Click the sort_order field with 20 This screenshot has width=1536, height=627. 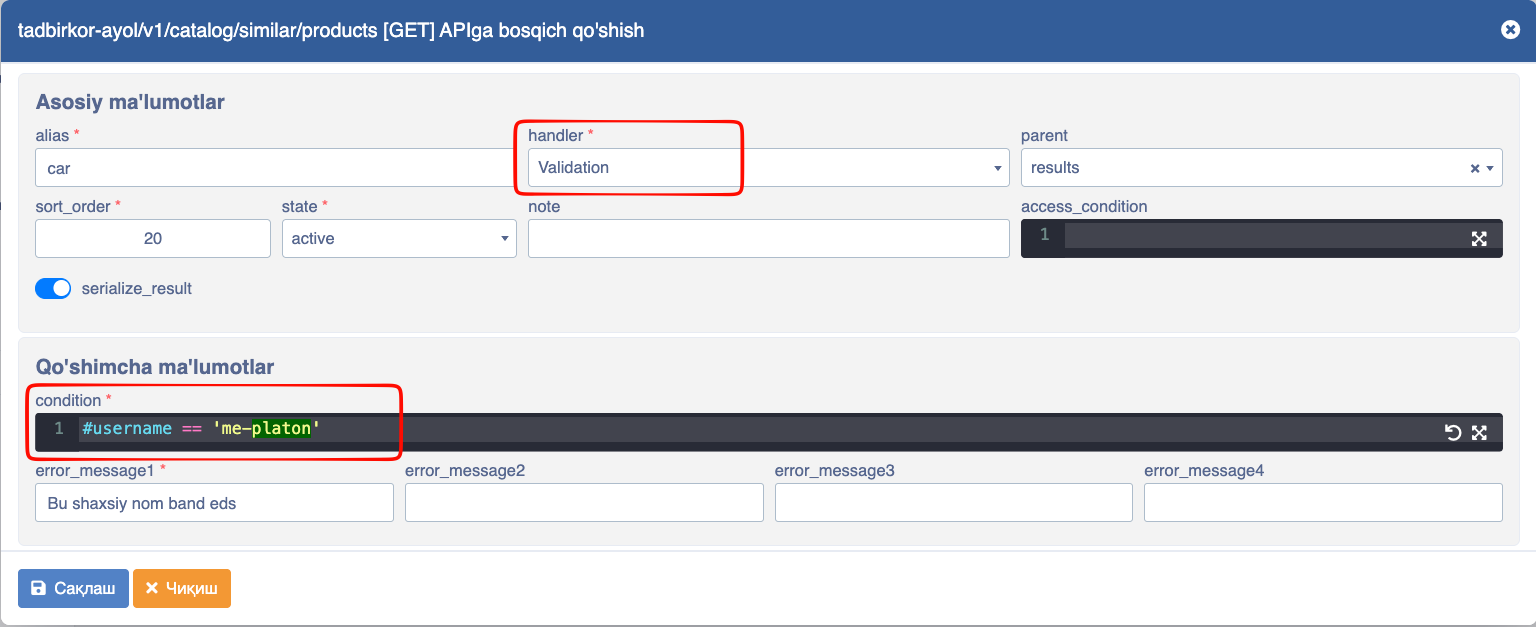(x=153, y=239)
